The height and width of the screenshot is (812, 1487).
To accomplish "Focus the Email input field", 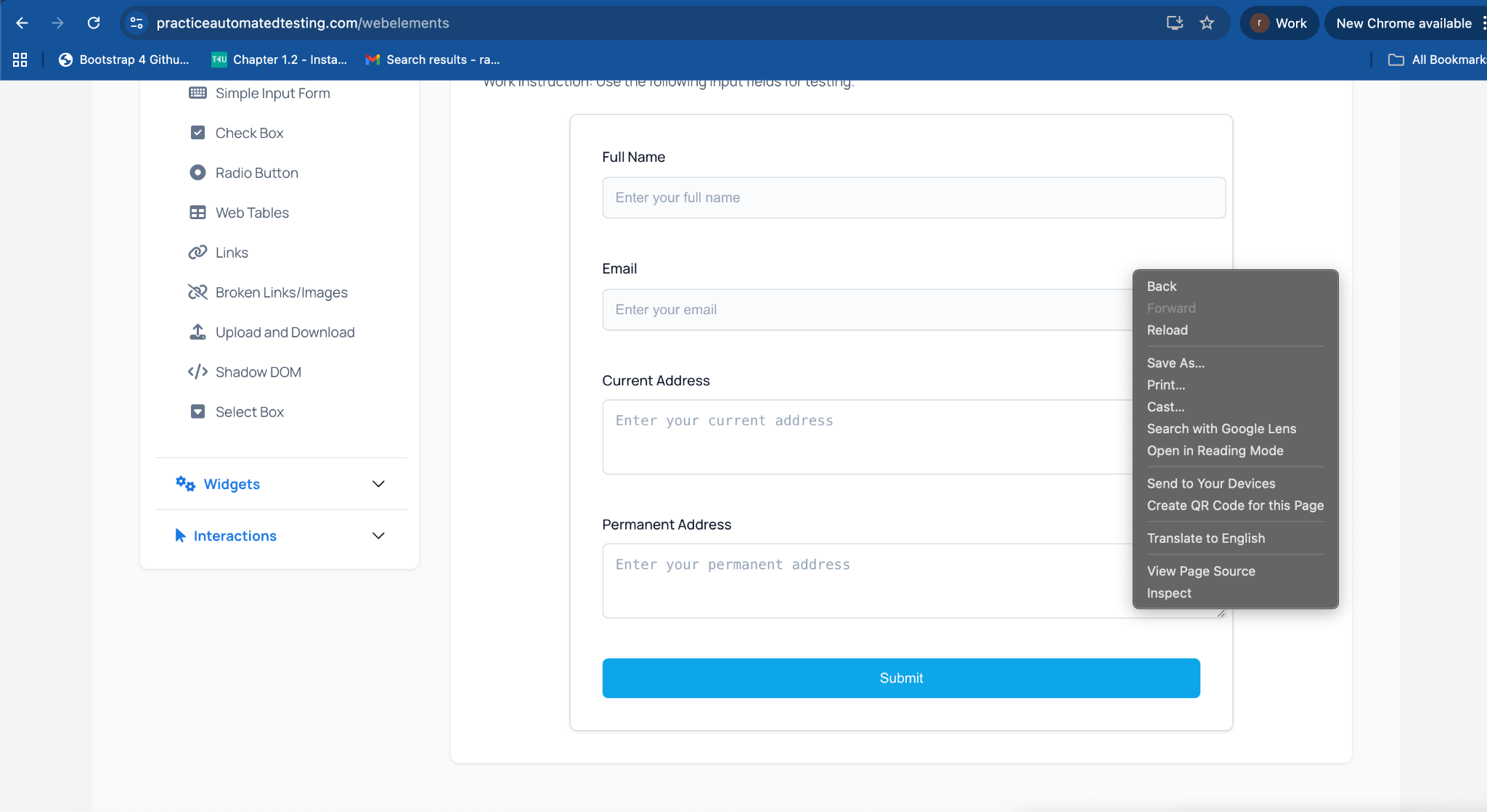I will [868, 310].
